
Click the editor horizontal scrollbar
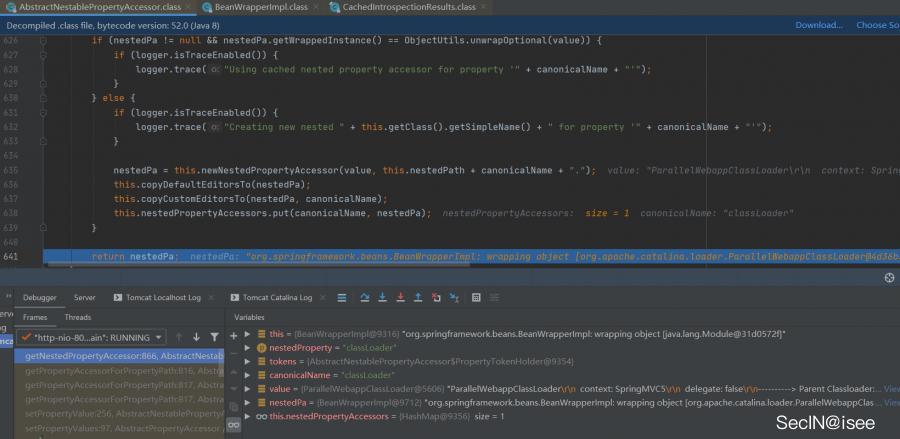pyautogui.click(x=257, y=265)
